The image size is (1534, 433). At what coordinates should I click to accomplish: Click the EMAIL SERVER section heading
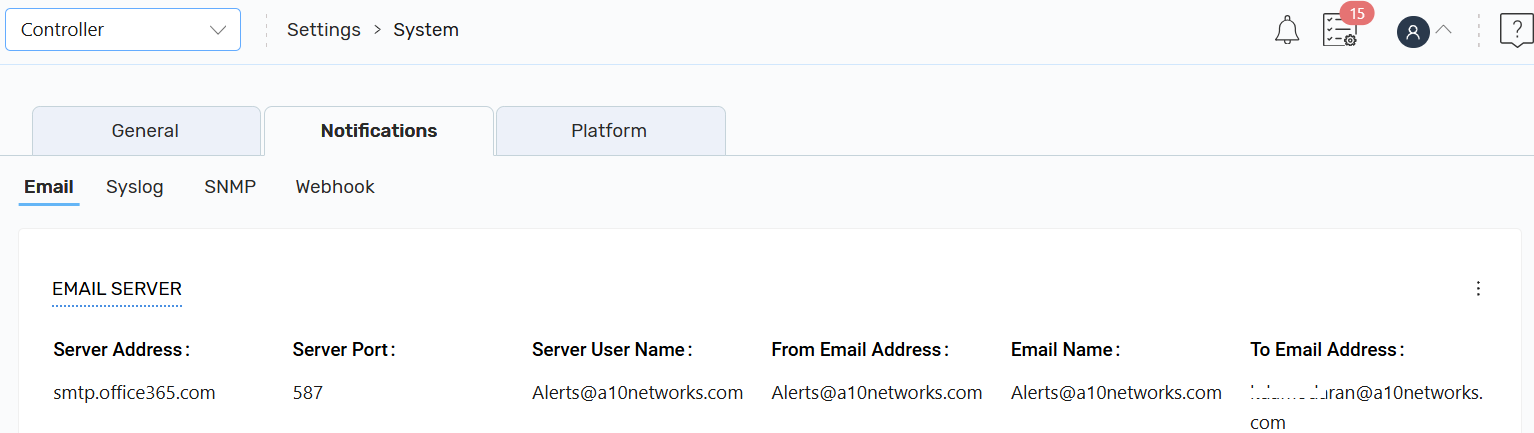[x=117, y=289]
